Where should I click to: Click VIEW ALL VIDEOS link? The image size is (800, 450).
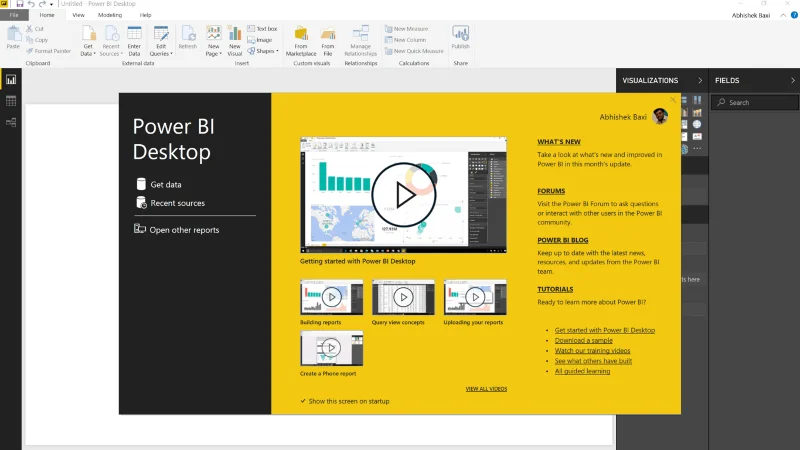(486, 389)
